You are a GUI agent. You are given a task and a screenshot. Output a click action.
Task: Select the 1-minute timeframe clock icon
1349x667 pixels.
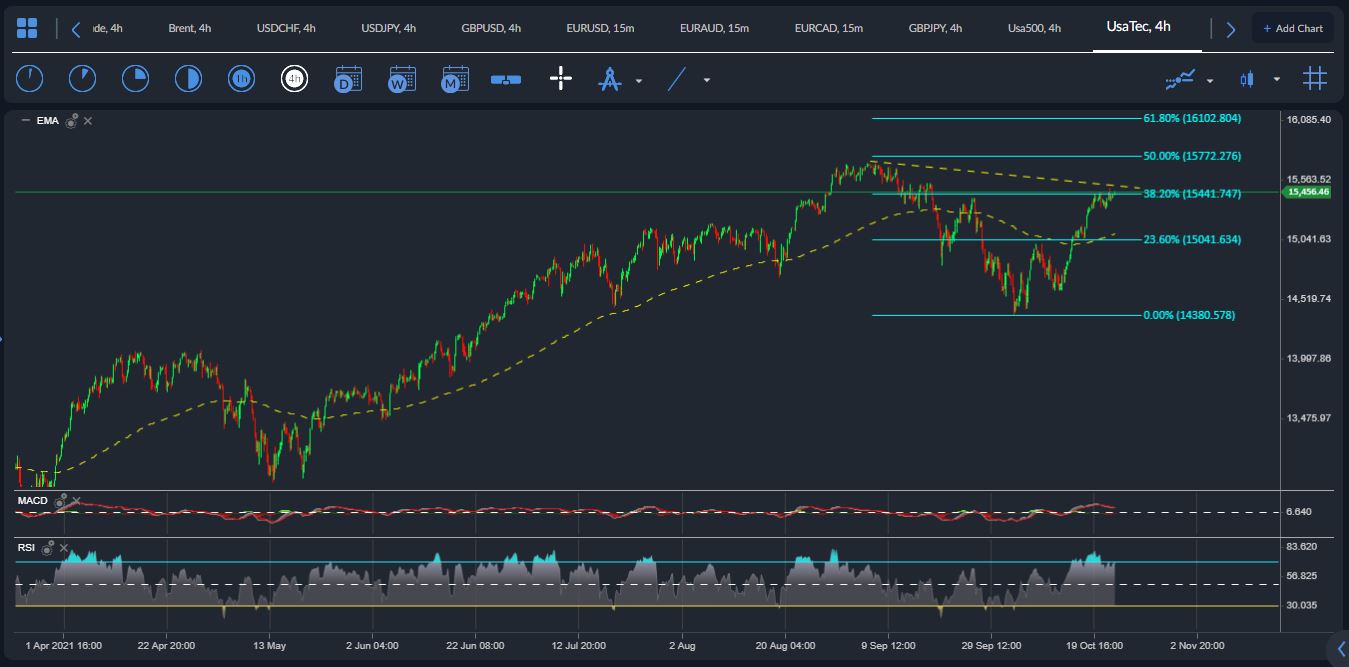coord(30,79)
